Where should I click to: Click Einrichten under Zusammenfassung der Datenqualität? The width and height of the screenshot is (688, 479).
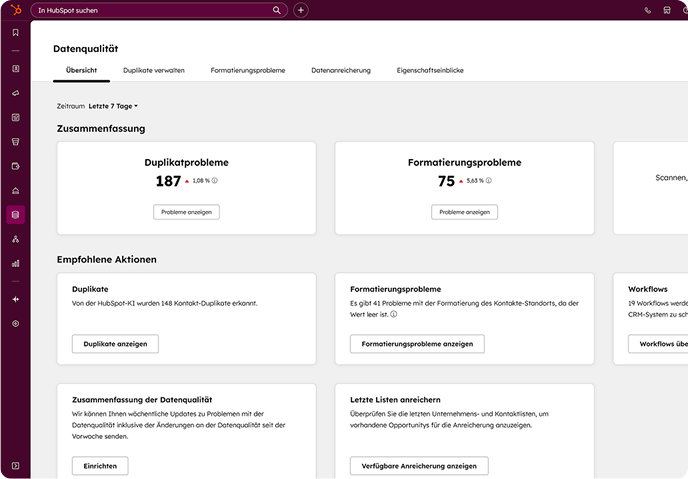point(100,466)
